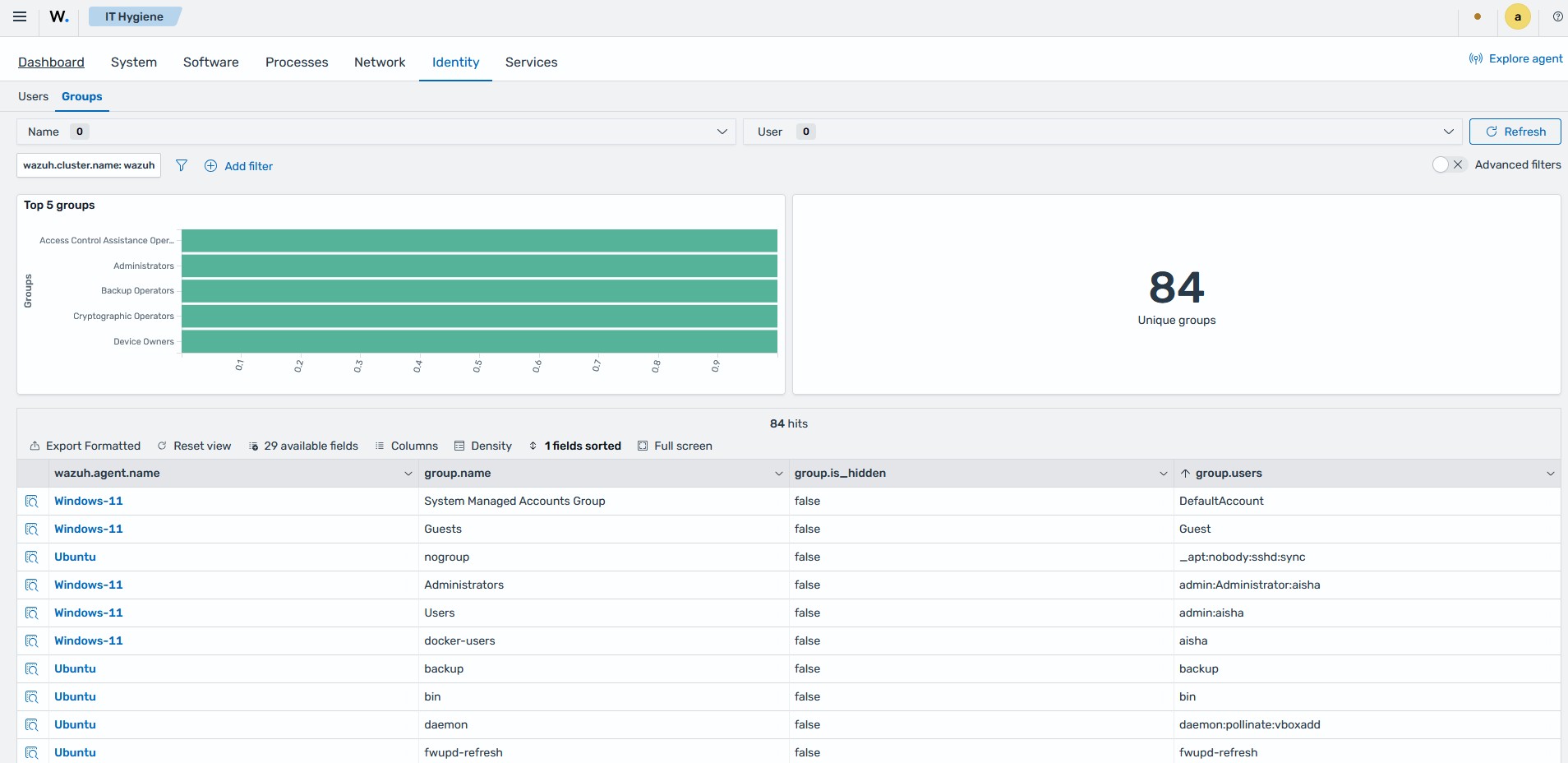The image size is (1568, 763).
Task: Click the Administrators bar in chart
Action: click(479, 266)
